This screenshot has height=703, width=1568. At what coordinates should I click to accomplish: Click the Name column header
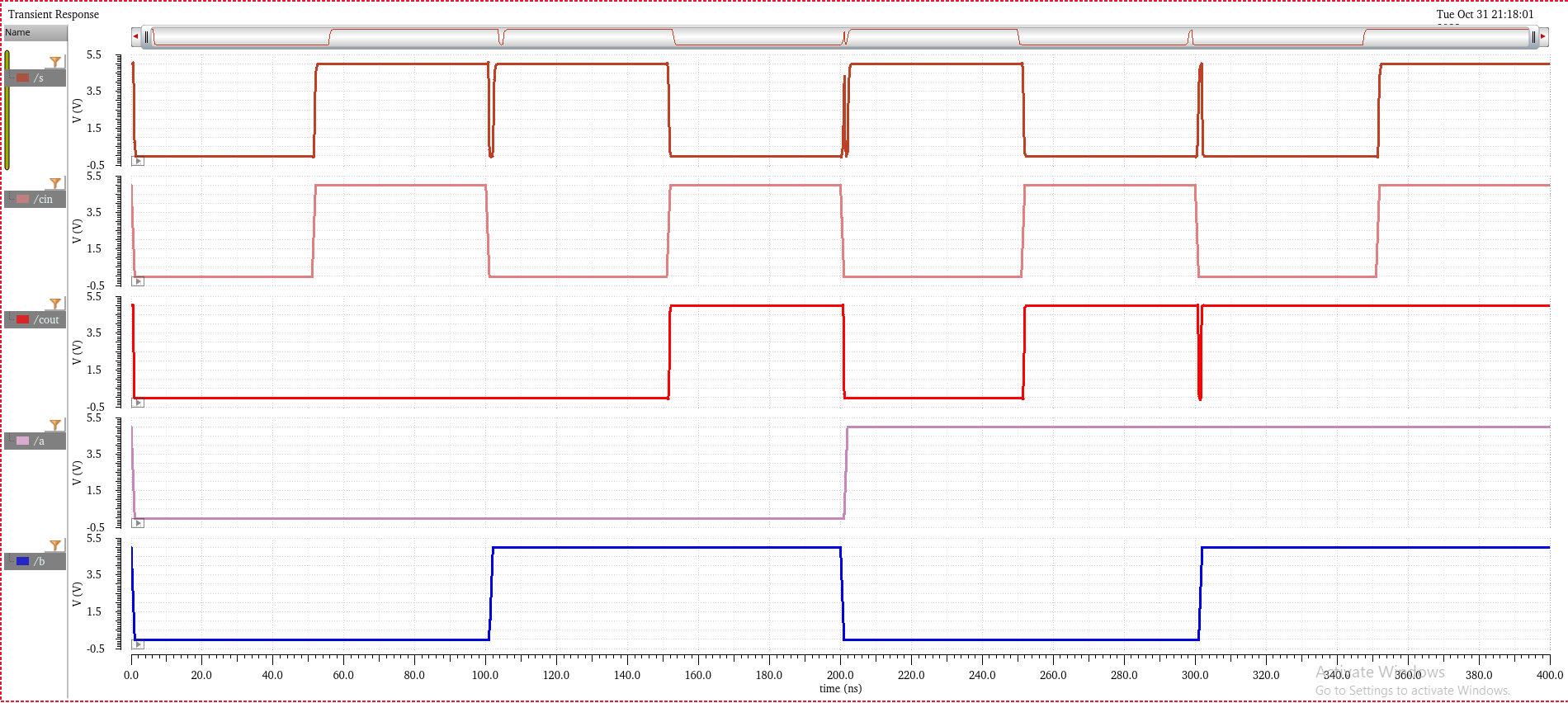click(35, 33)
